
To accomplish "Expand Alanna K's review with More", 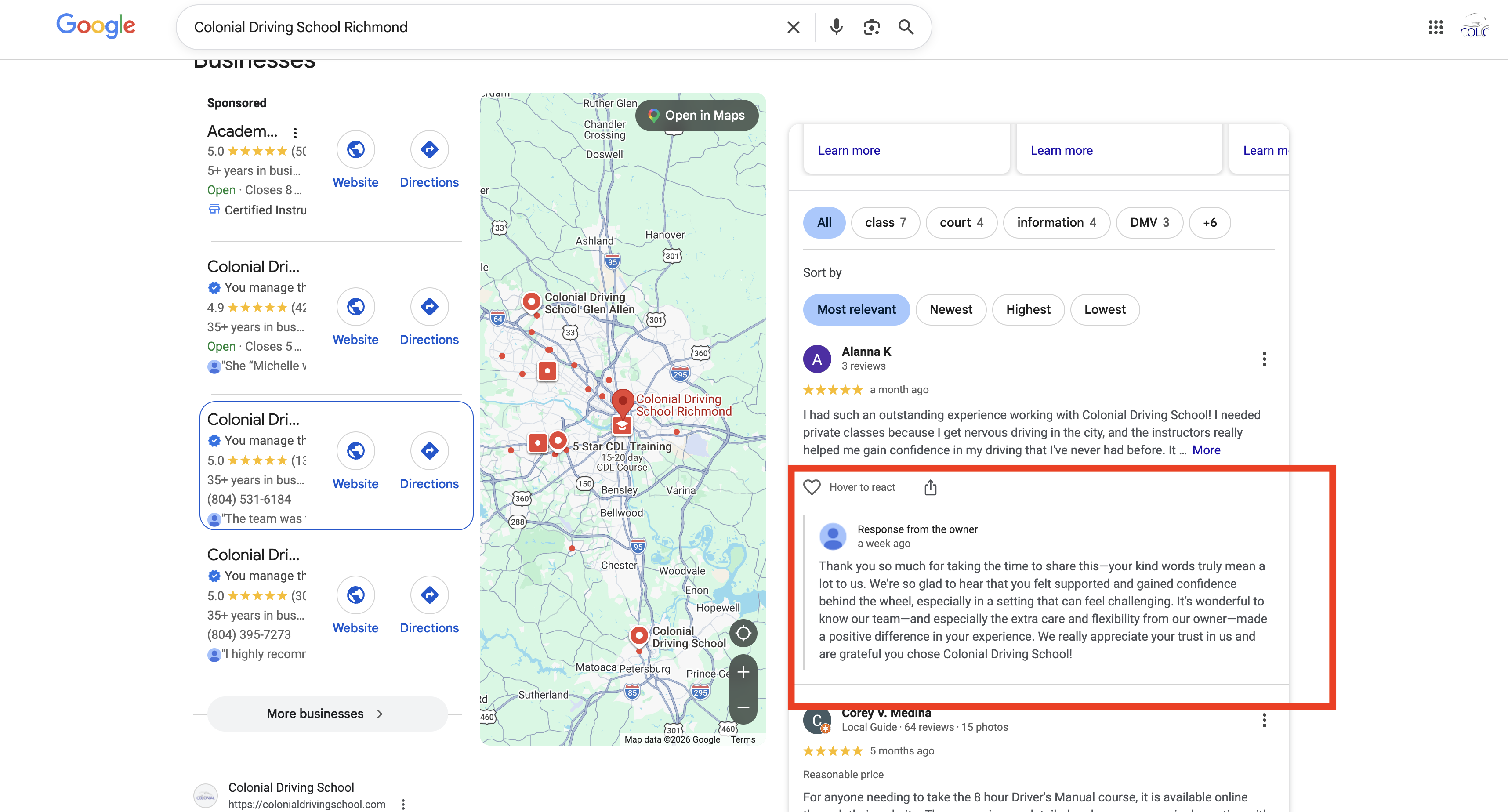I will pos(1206,450).
